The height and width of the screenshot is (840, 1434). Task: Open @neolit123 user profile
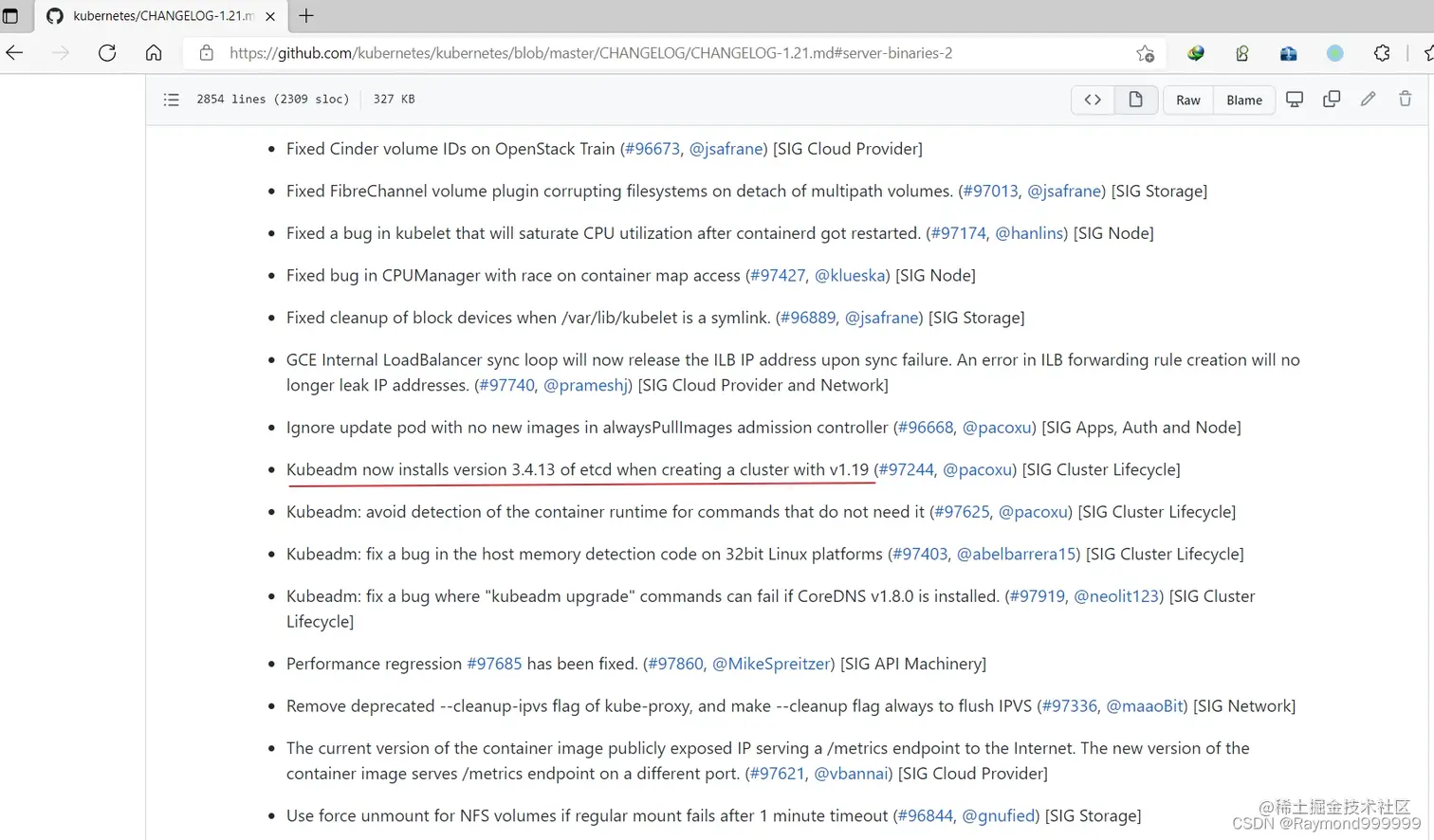pos(1116,596)
